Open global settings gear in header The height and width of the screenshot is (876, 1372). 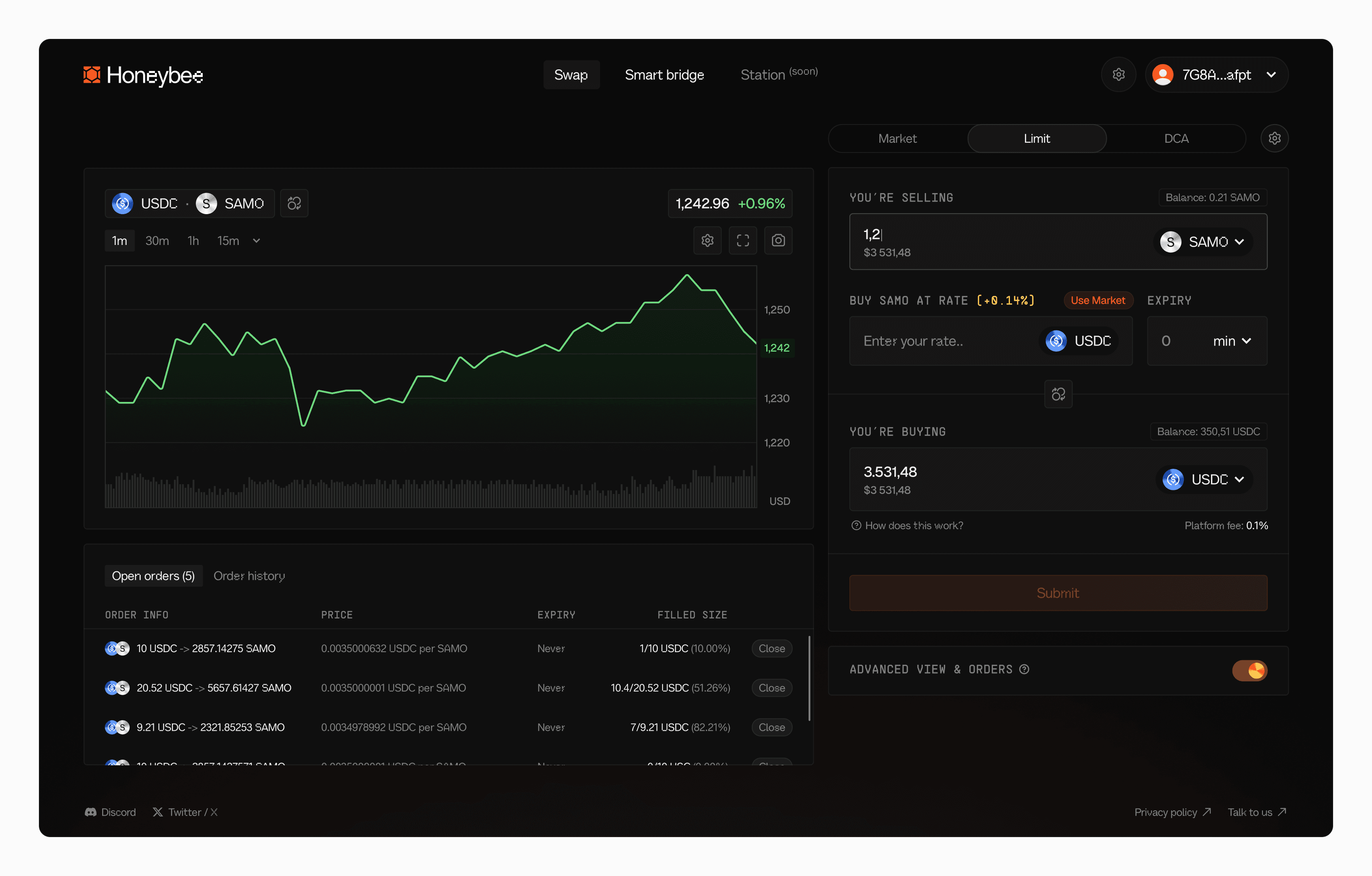[1119, 75]
